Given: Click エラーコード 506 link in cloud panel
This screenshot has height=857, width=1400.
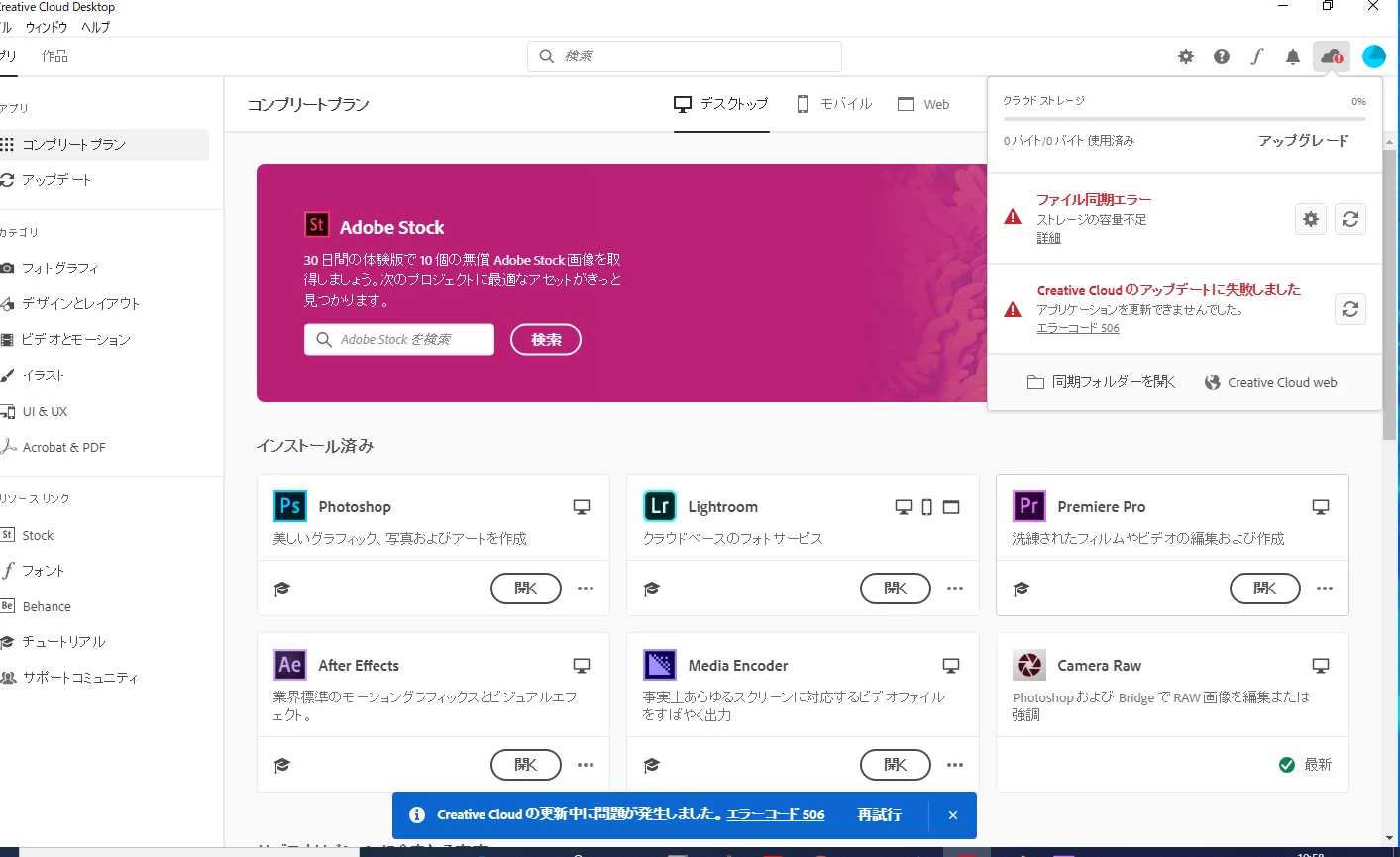Looking at the screenshot, I should [1078, 328].
